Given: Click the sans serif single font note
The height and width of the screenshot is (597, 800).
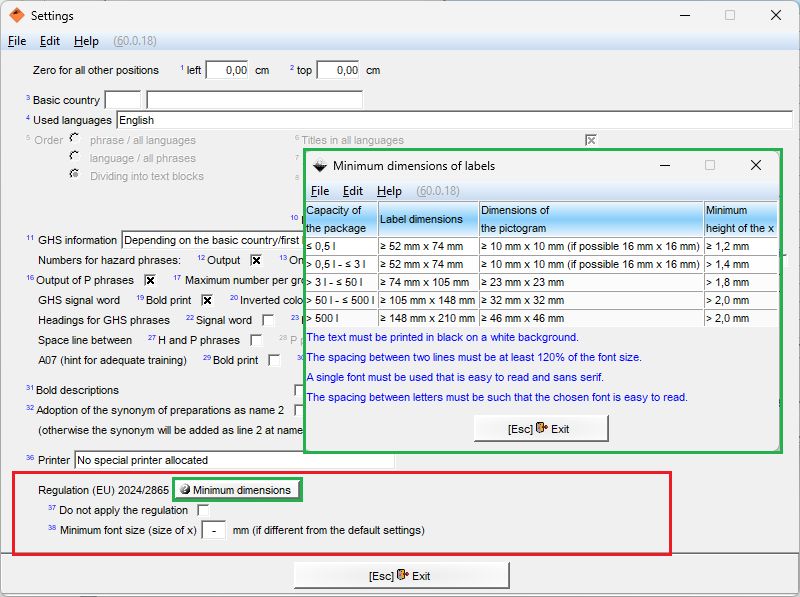Looking at the screenshot, I should coord(455,377).
